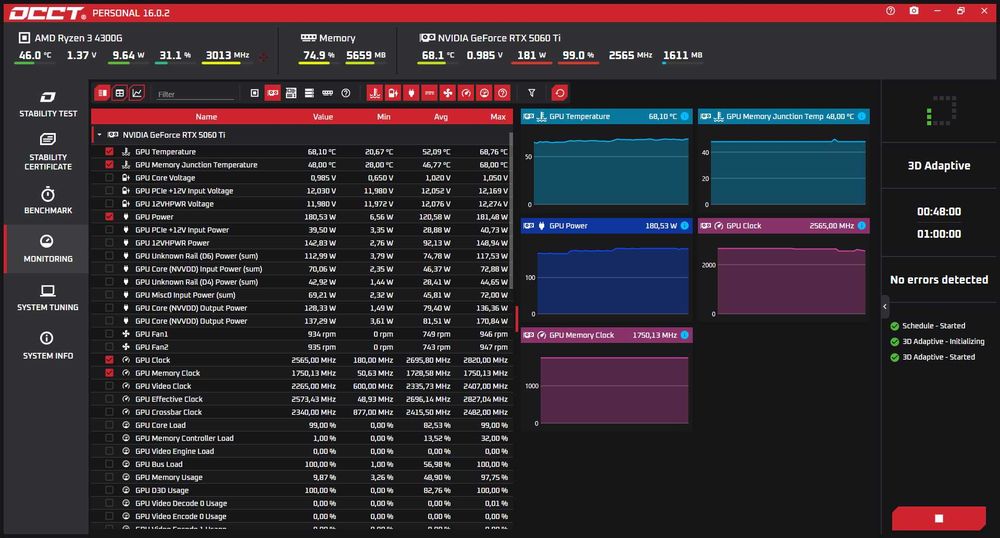The image size is (1000, 538).
Task: Select the Monitoring section
Action: pos(47,249)
